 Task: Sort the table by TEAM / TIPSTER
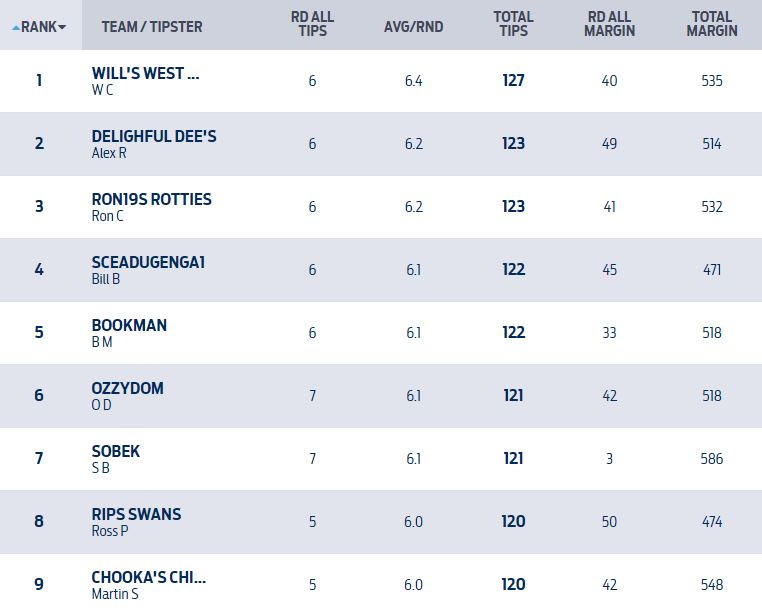pos(151,27)
